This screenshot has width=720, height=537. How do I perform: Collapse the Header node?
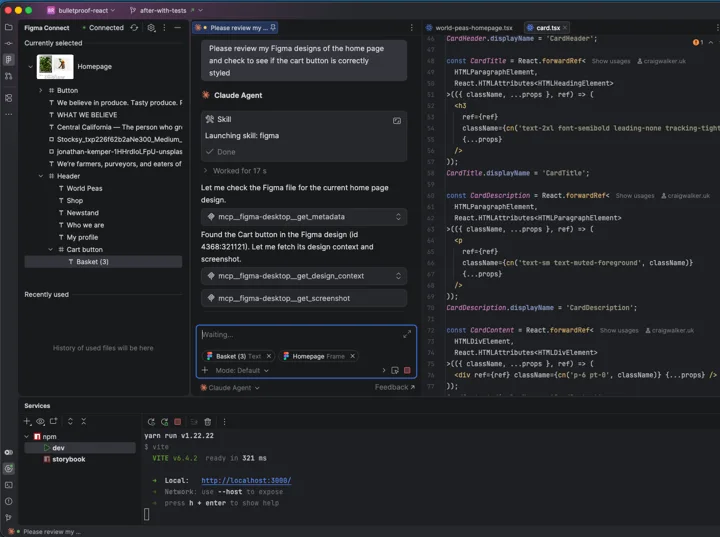40,176
